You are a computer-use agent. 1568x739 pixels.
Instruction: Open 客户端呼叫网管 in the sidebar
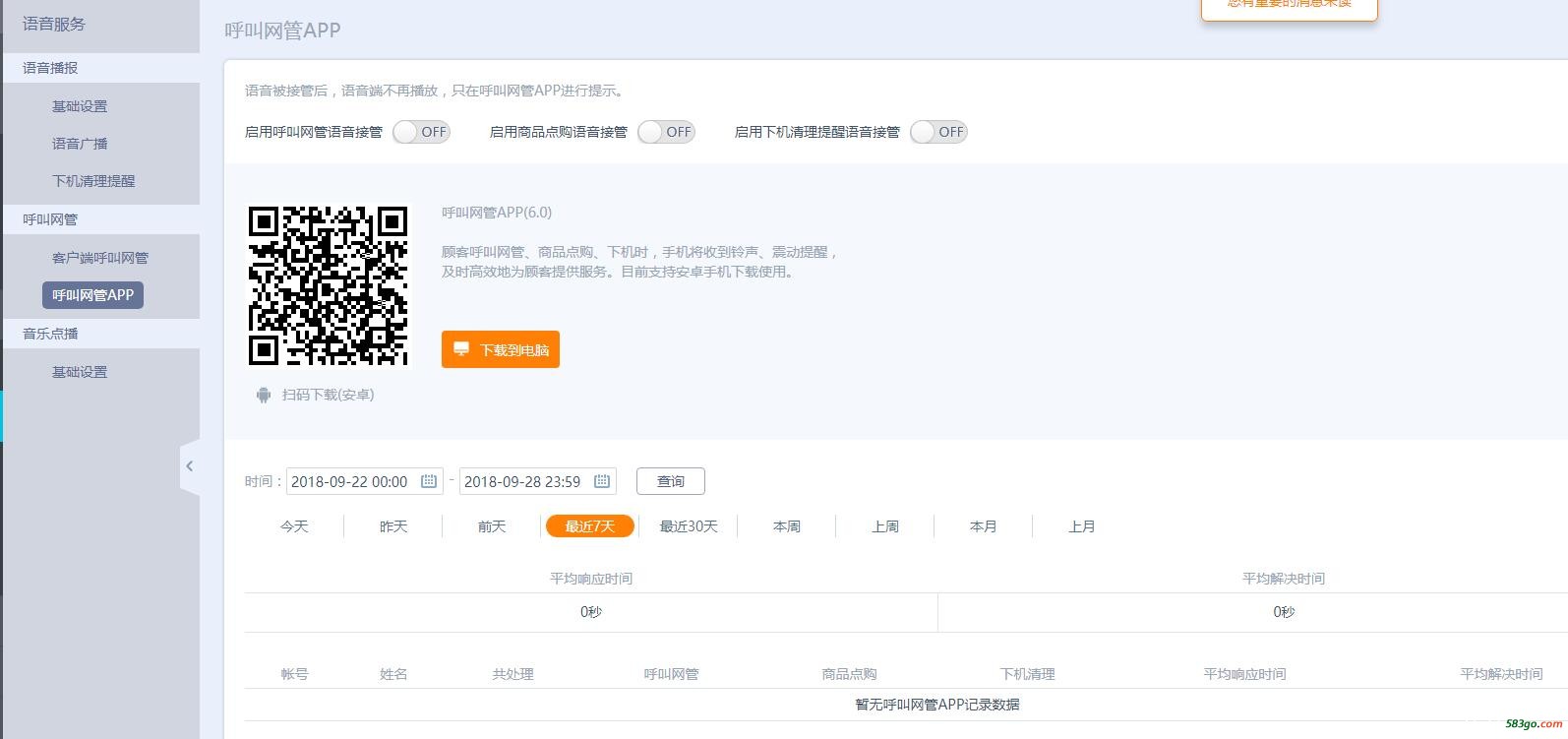(99, 258)
